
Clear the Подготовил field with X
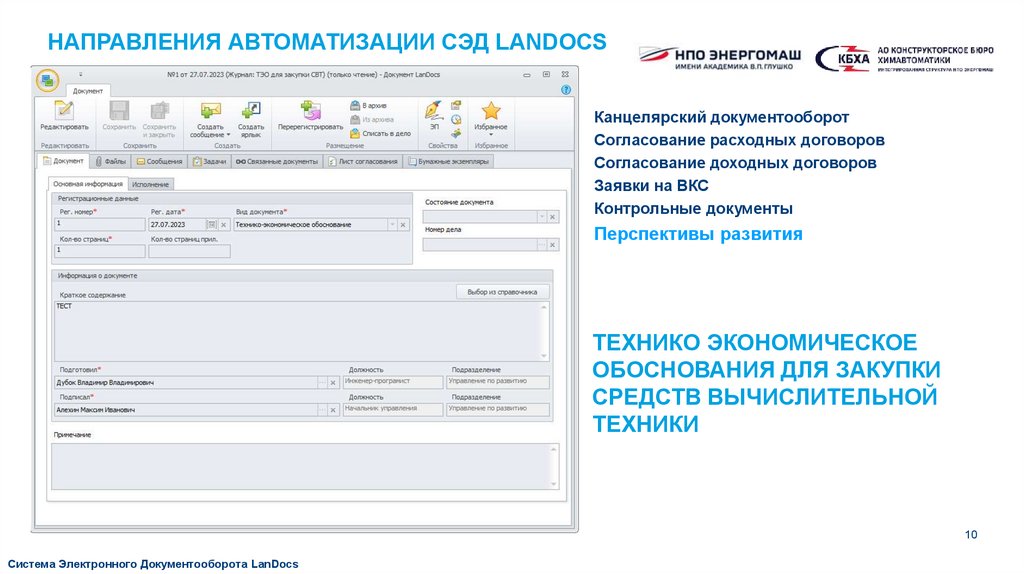332,383
